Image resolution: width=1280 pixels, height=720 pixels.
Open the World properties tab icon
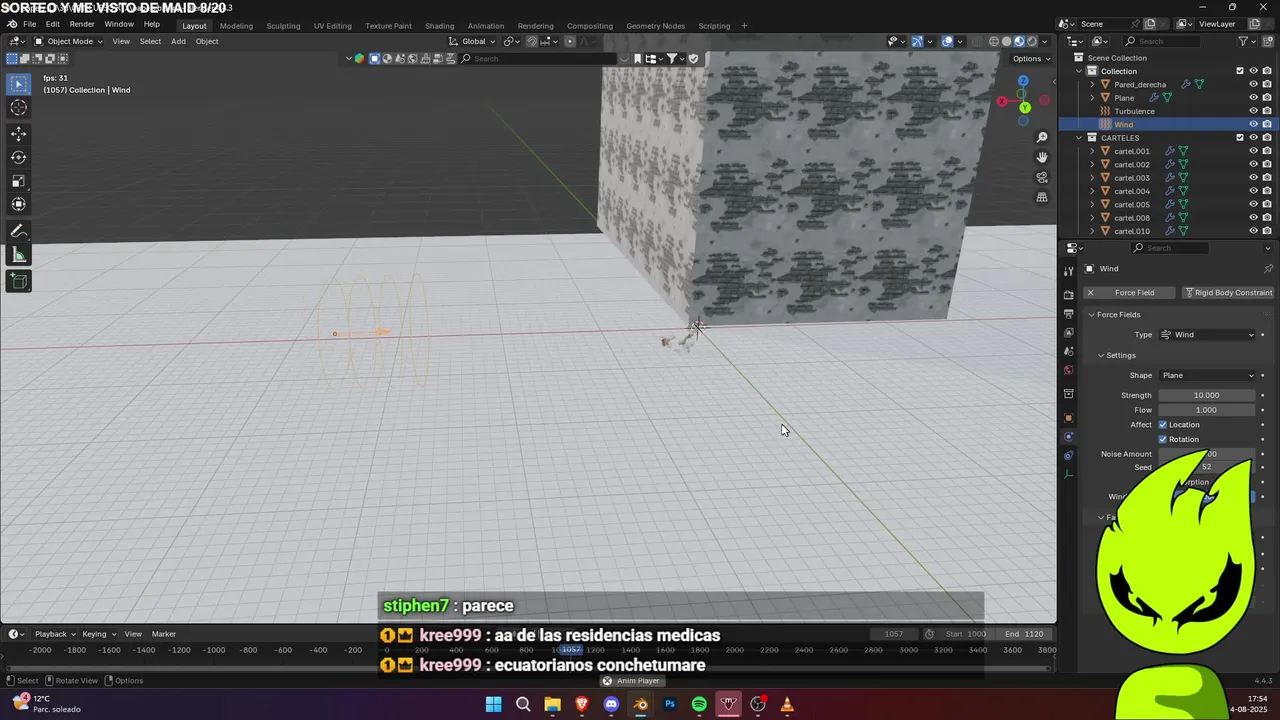pos(1069,370)
